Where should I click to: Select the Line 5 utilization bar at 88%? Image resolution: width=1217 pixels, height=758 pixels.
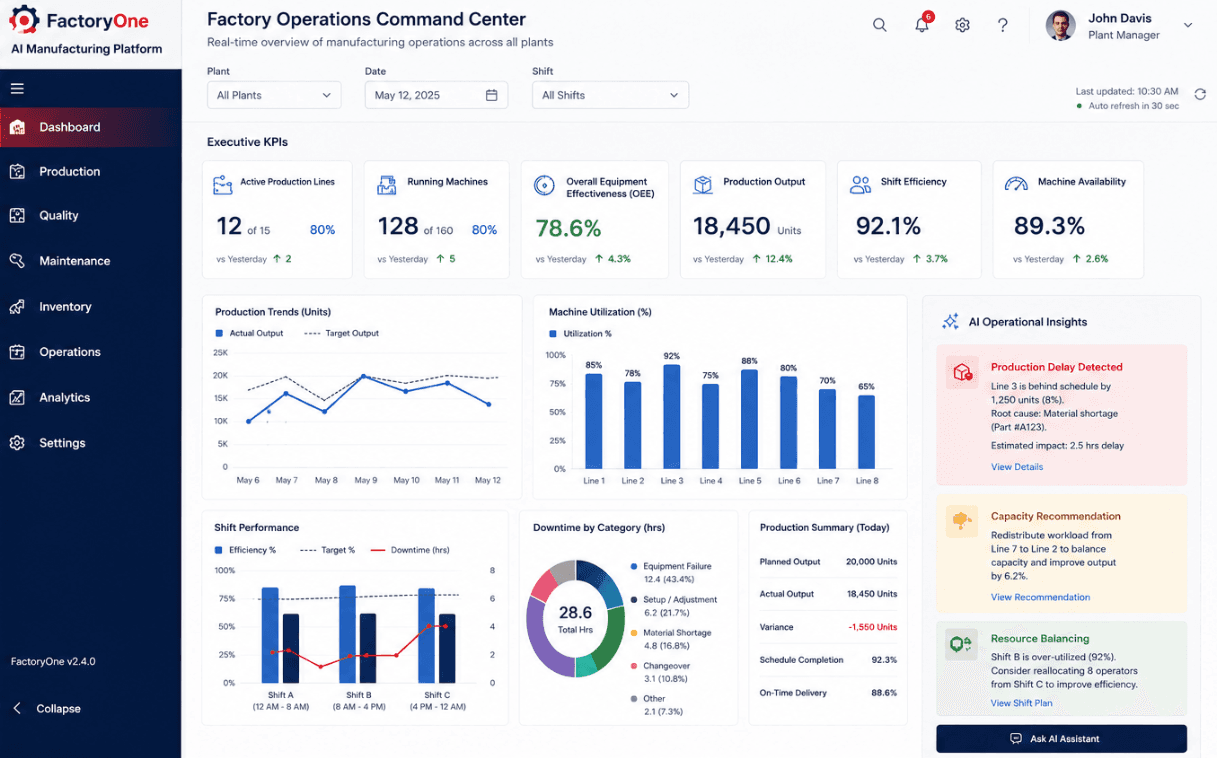(x=749, y=419)
